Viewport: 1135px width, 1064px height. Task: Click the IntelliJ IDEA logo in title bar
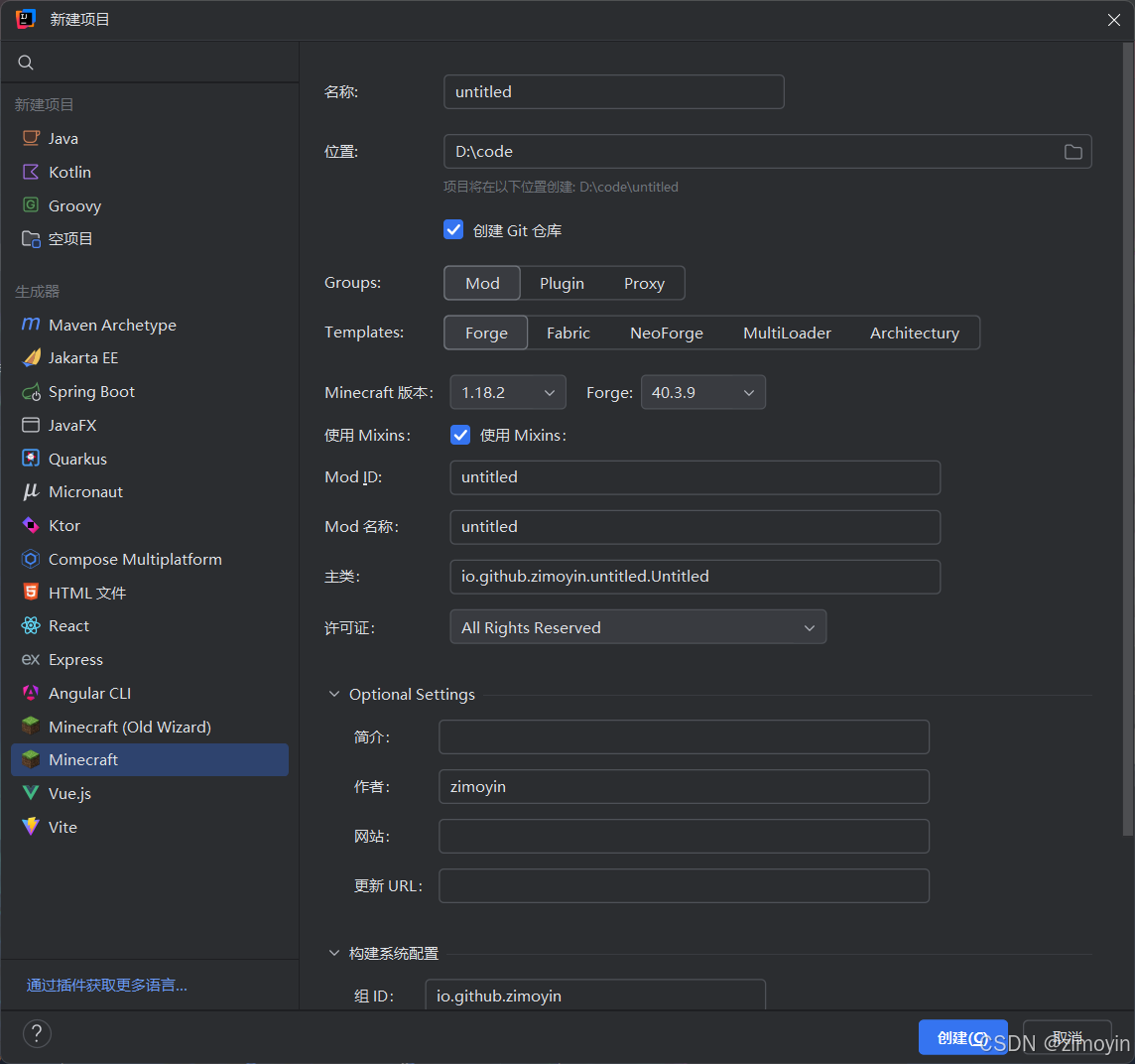point(26,19)
